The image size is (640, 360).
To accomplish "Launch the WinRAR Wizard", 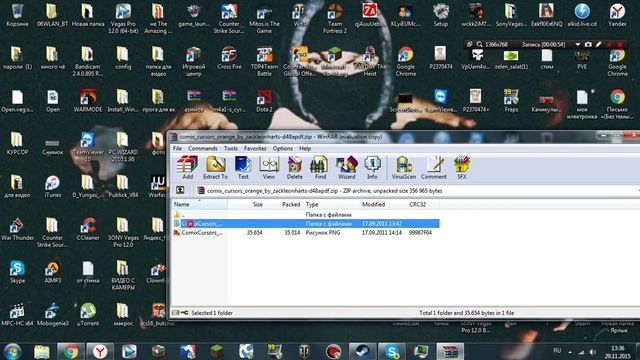I will point(346,167).
